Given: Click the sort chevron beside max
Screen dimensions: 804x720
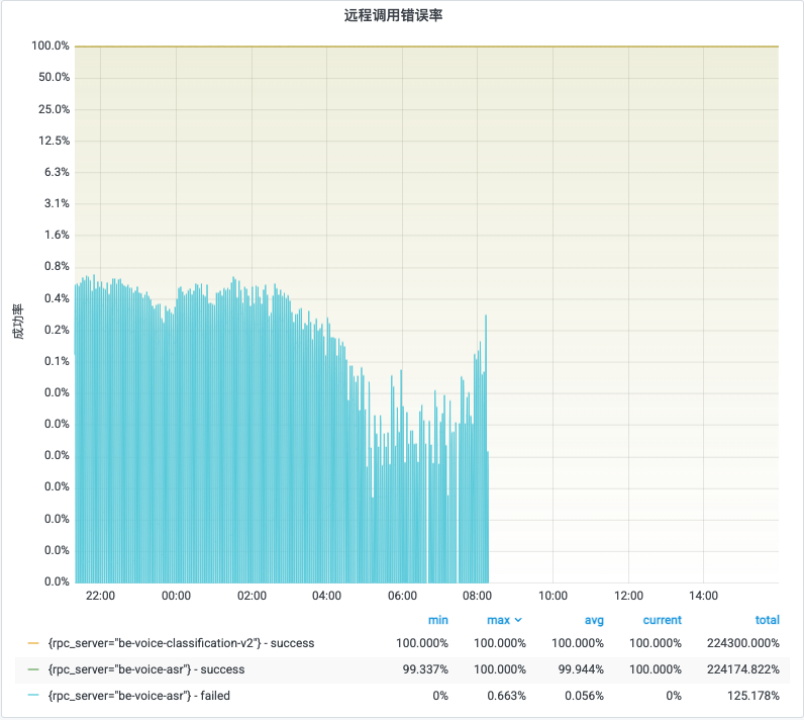Looking at the screenshot, I should point(518,620).
